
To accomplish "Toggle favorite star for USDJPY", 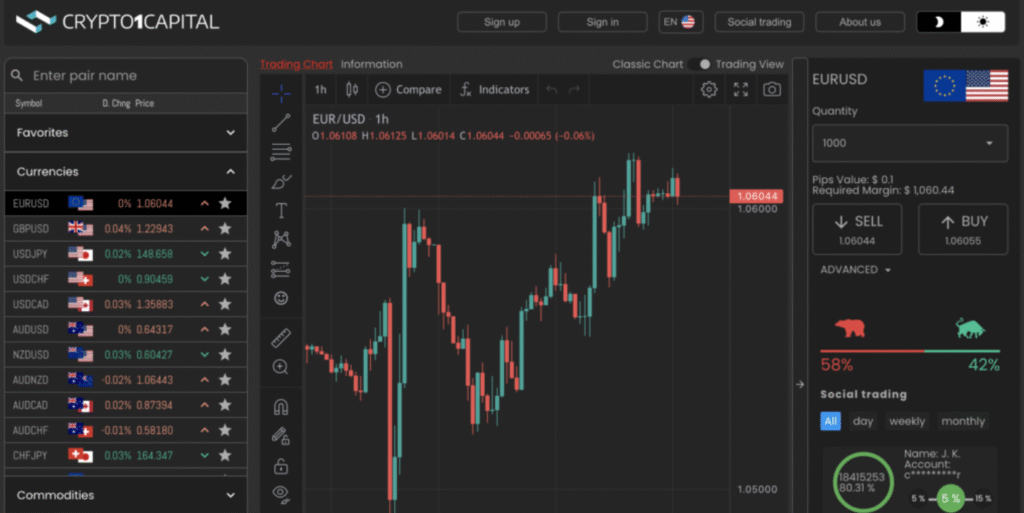I will pyautogui.click(x=225, y=253).
